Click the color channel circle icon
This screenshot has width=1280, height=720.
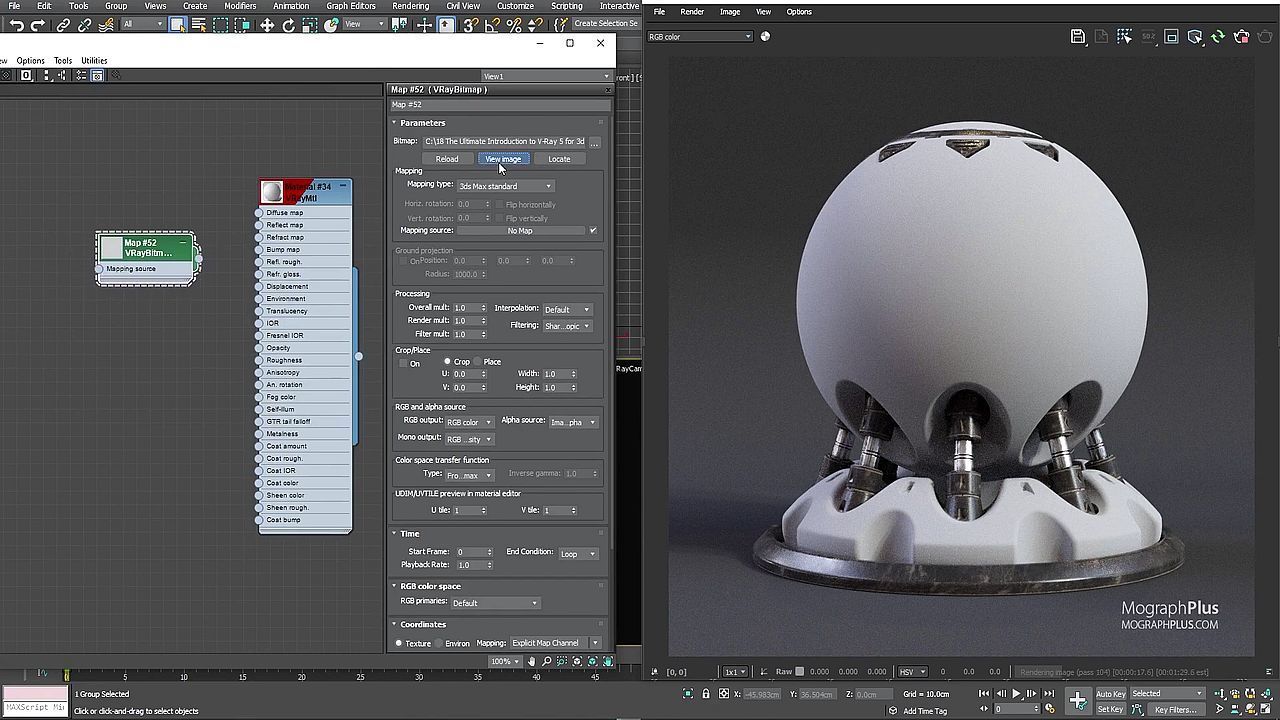[765, 37]
